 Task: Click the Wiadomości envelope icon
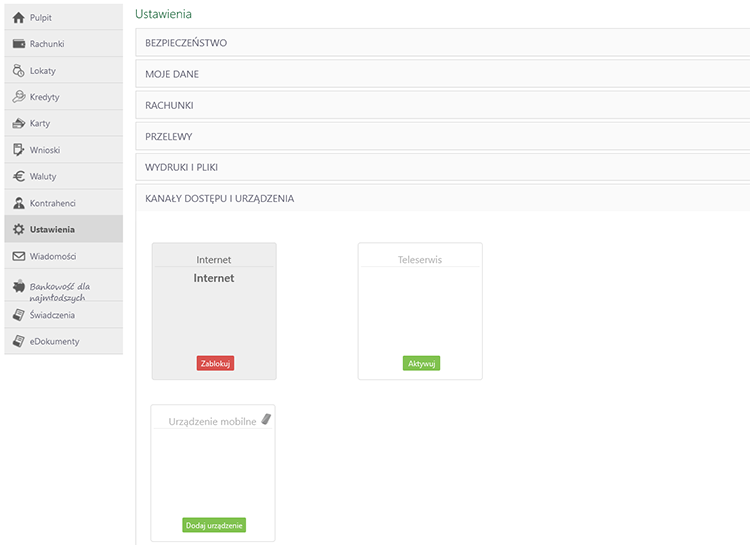pyautogui.click(x=18, y=256)
